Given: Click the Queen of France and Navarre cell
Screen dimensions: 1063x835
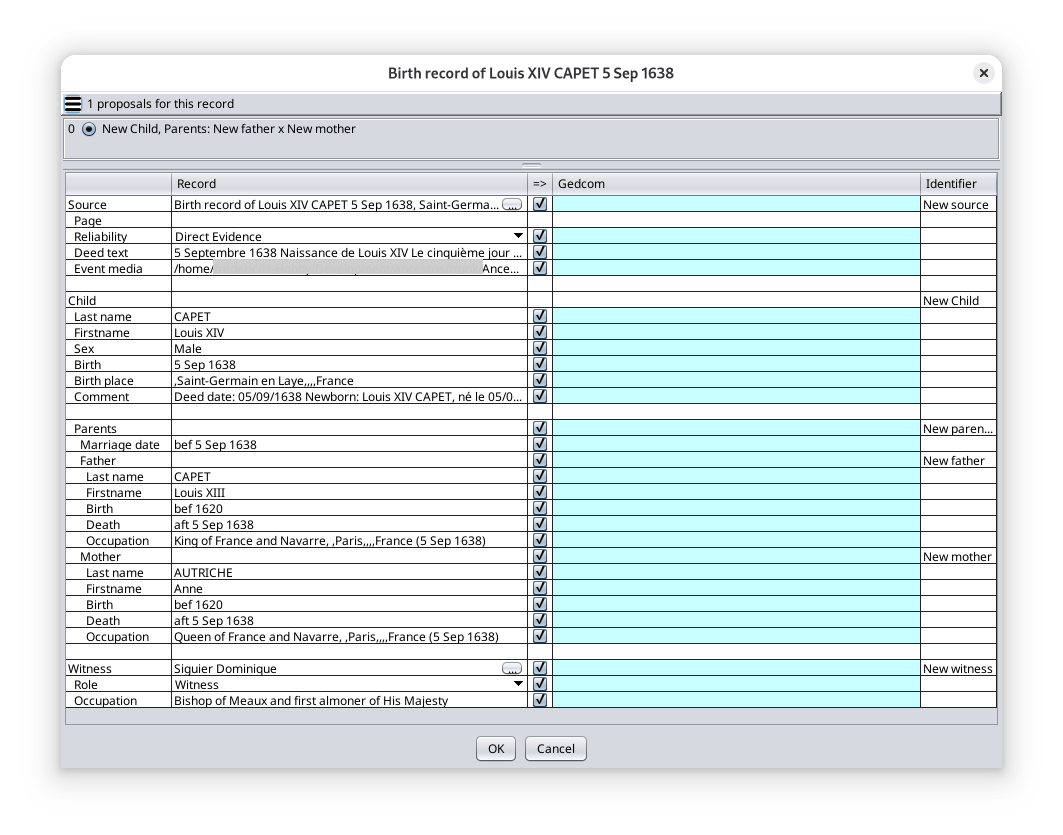Looking at the screenshot, I should click(349, 637).
